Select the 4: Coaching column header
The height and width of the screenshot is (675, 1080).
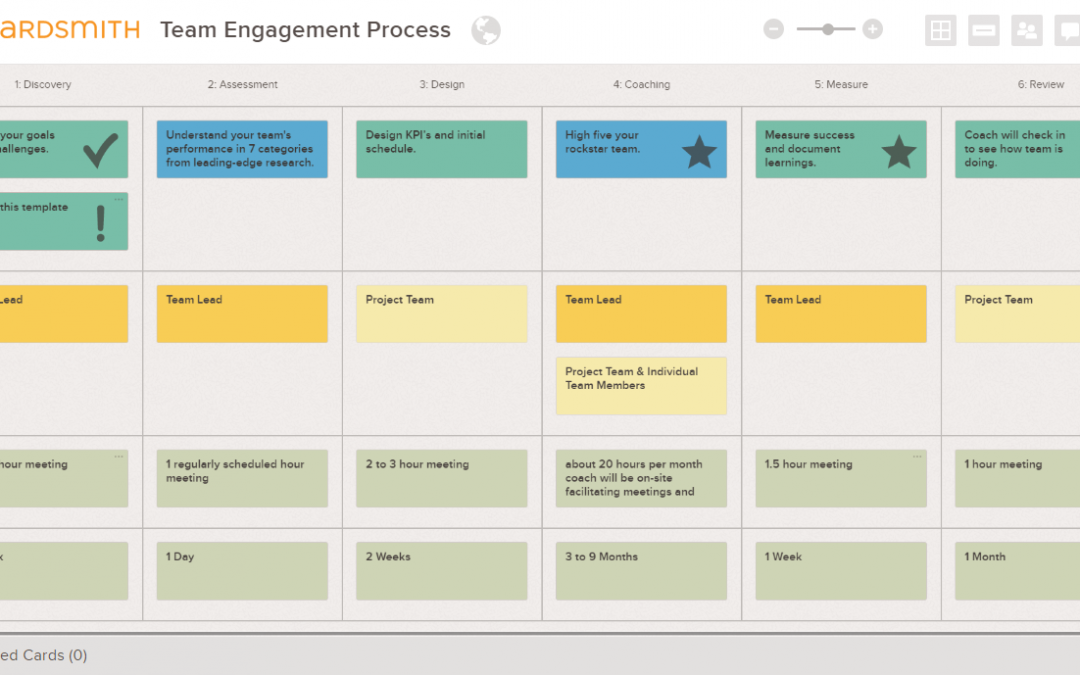click(x=641, y=84)
